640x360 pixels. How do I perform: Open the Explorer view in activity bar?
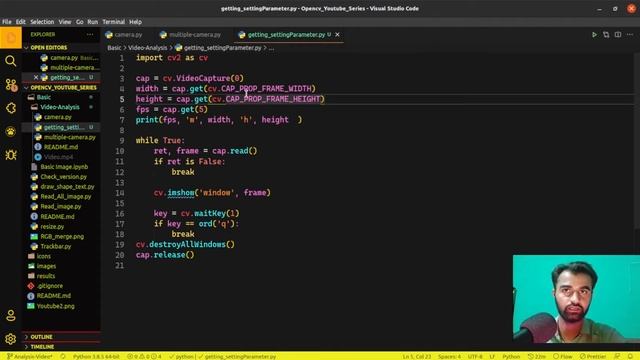[x=11, y=38]
